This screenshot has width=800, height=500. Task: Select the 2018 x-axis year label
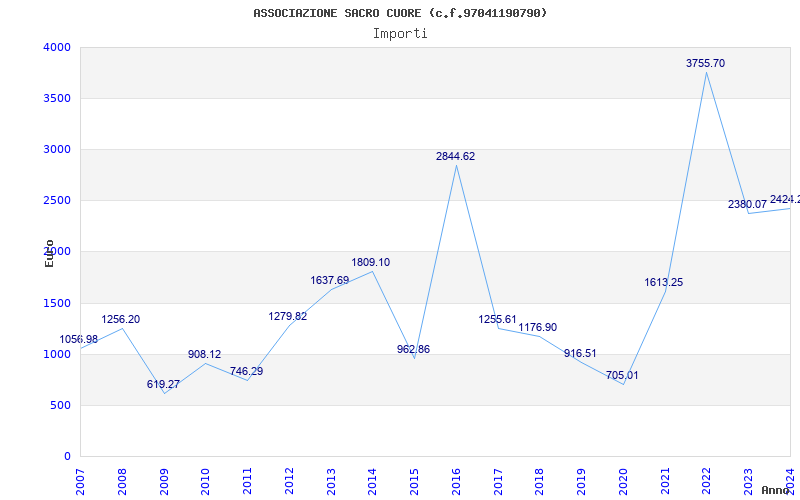coord(540,482)
